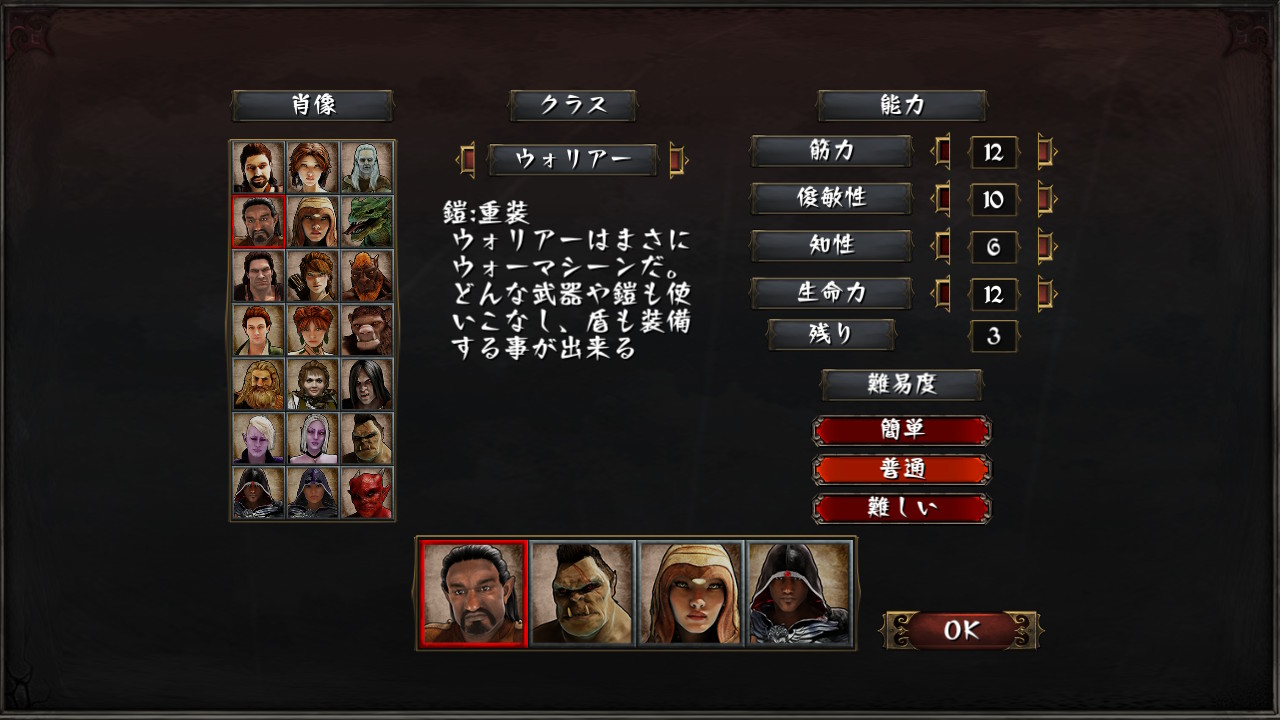Decrease 俊敏性 dexterity value
The image size is (1280, 720).
pos(941,198)
